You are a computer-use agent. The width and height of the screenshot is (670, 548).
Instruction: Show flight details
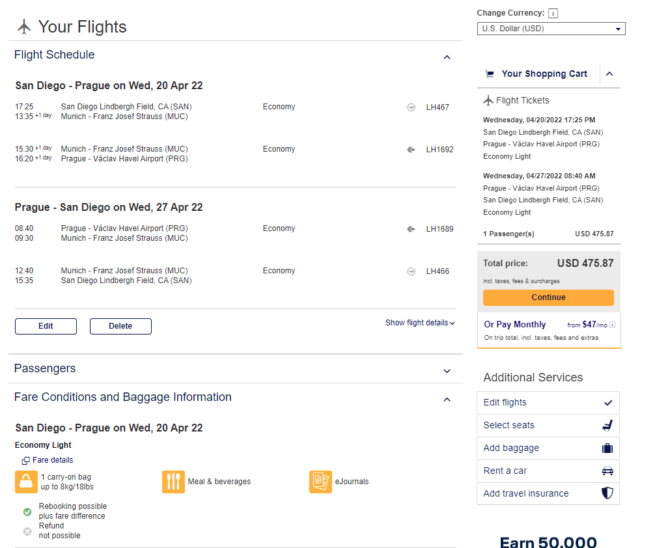coord(420,323)
